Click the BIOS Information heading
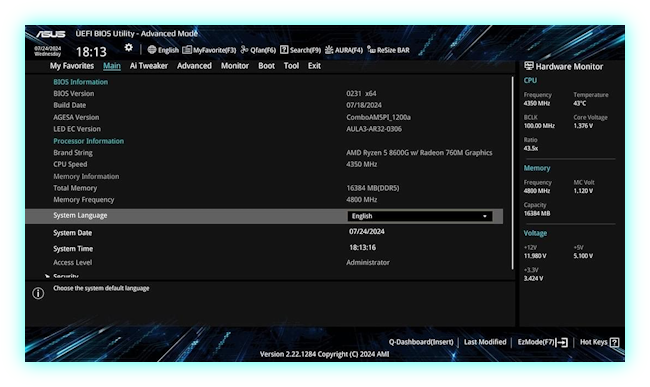Image resolution: width=650 pixels, height=387 pixels. point(80,82)
